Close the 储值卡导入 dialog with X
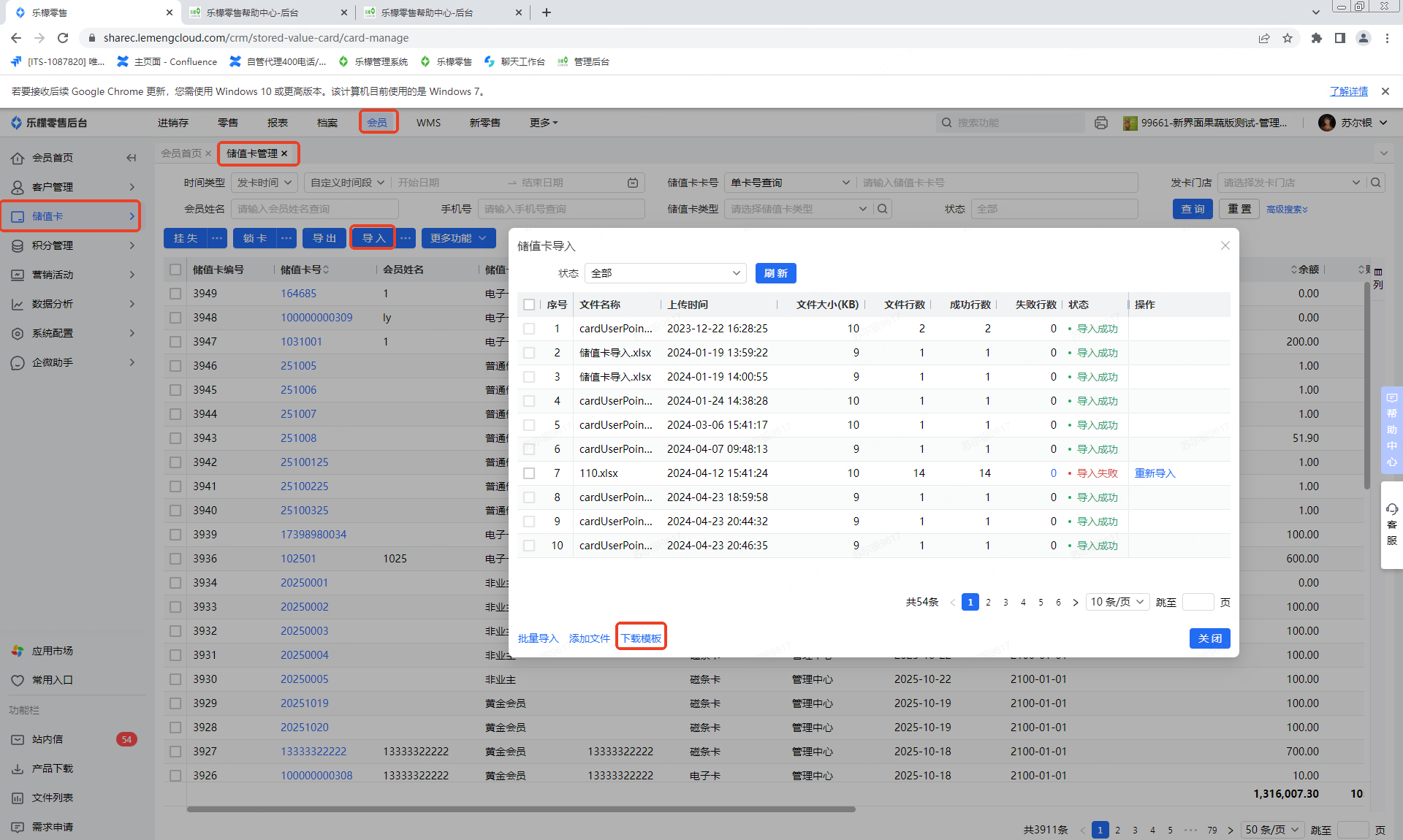 pyautogui.click(x=1225, y=245)
